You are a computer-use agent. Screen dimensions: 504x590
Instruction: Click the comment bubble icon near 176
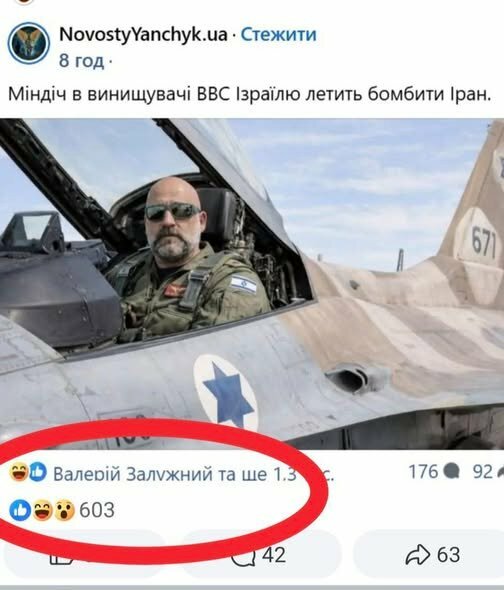pyautogui.click(x=451, y=472)
